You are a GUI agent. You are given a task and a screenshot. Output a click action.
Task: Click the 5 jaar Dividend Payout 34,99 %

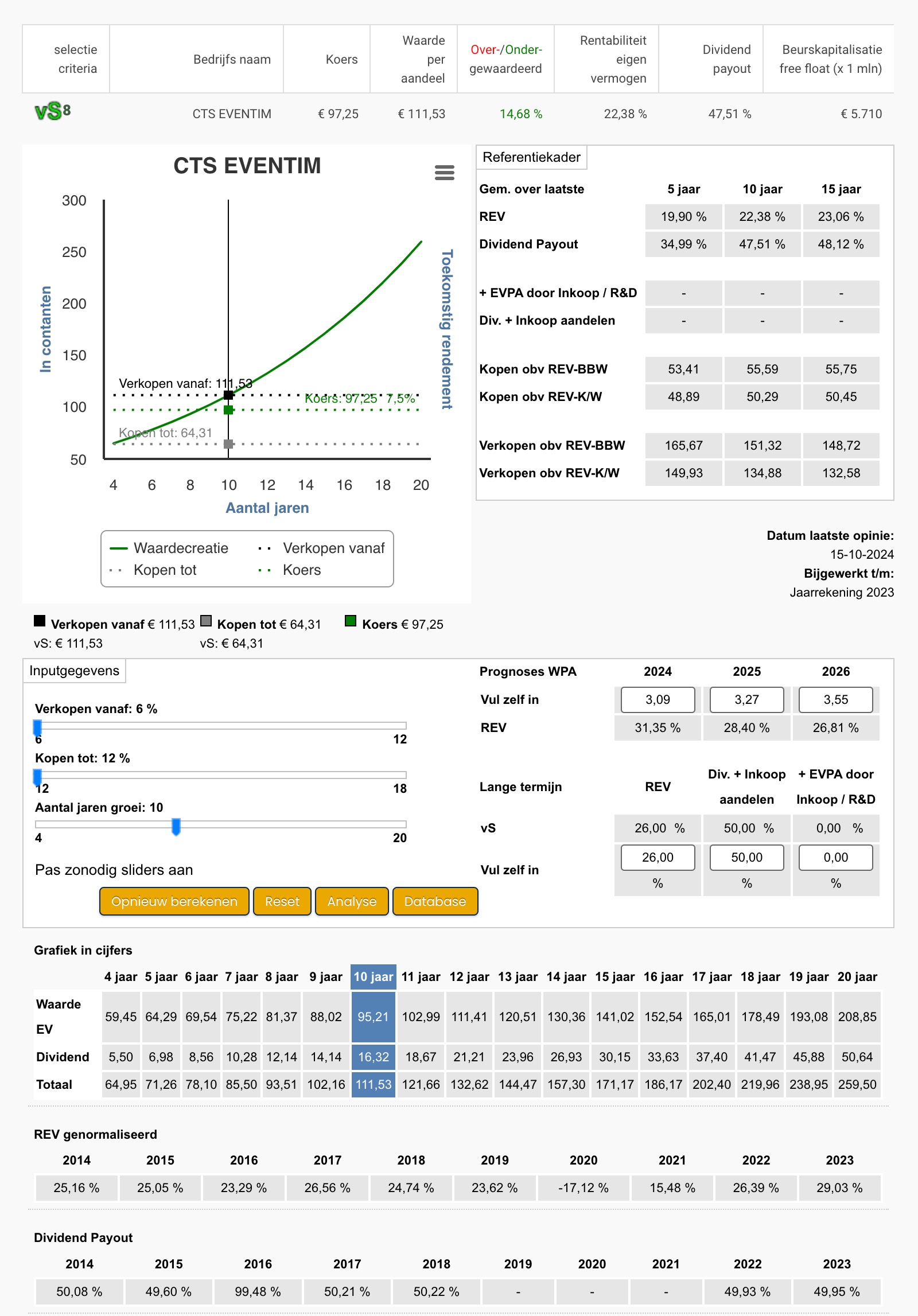(x=683, y=244)
